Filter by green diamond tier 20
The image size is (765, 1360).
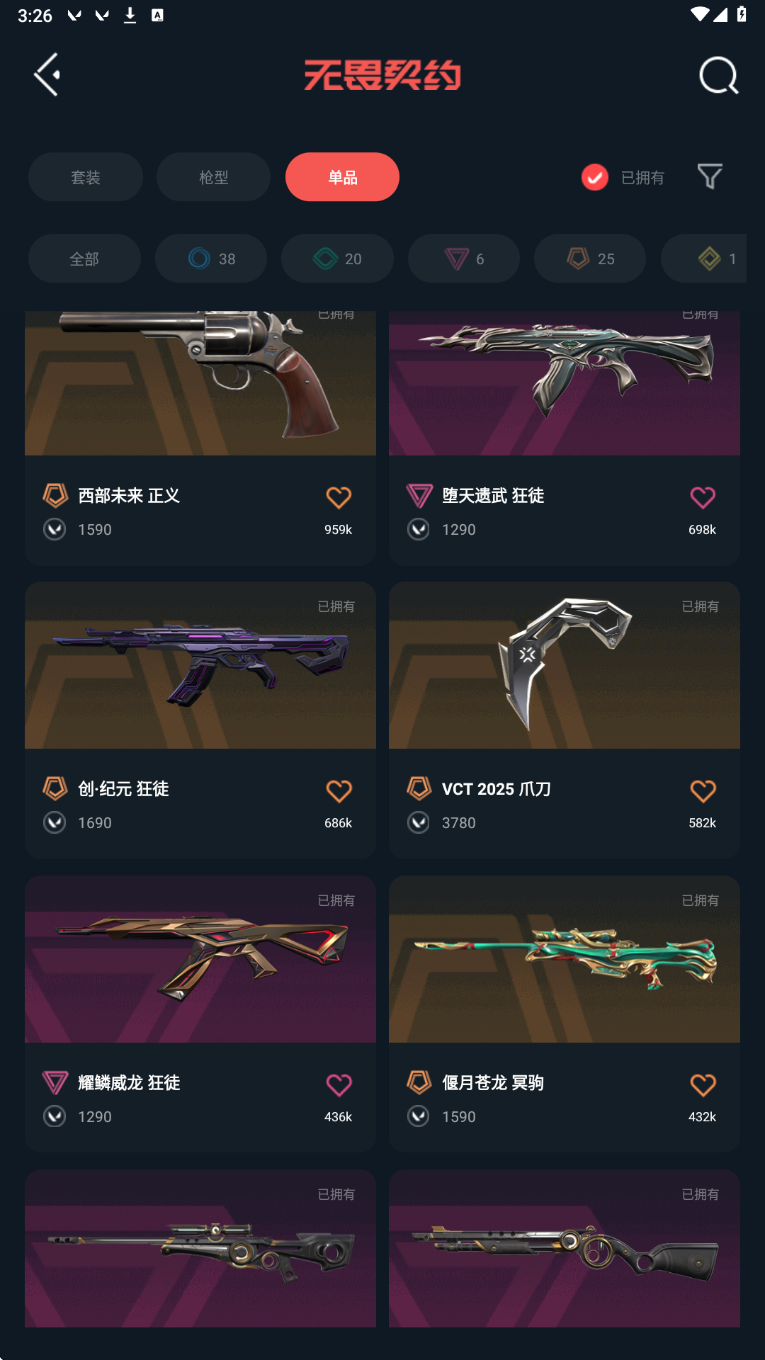click(337, 259)
